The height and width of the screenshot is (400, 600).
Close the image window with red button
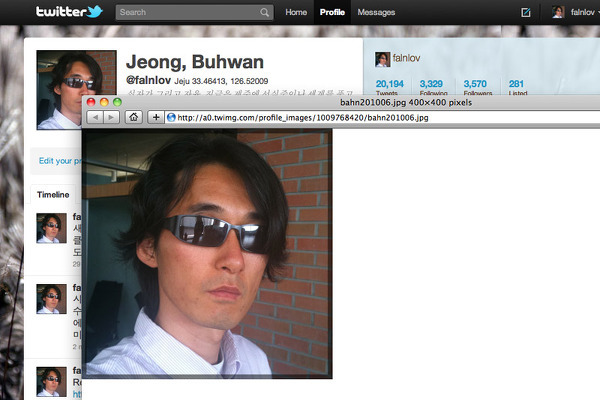tap(91, 102)
